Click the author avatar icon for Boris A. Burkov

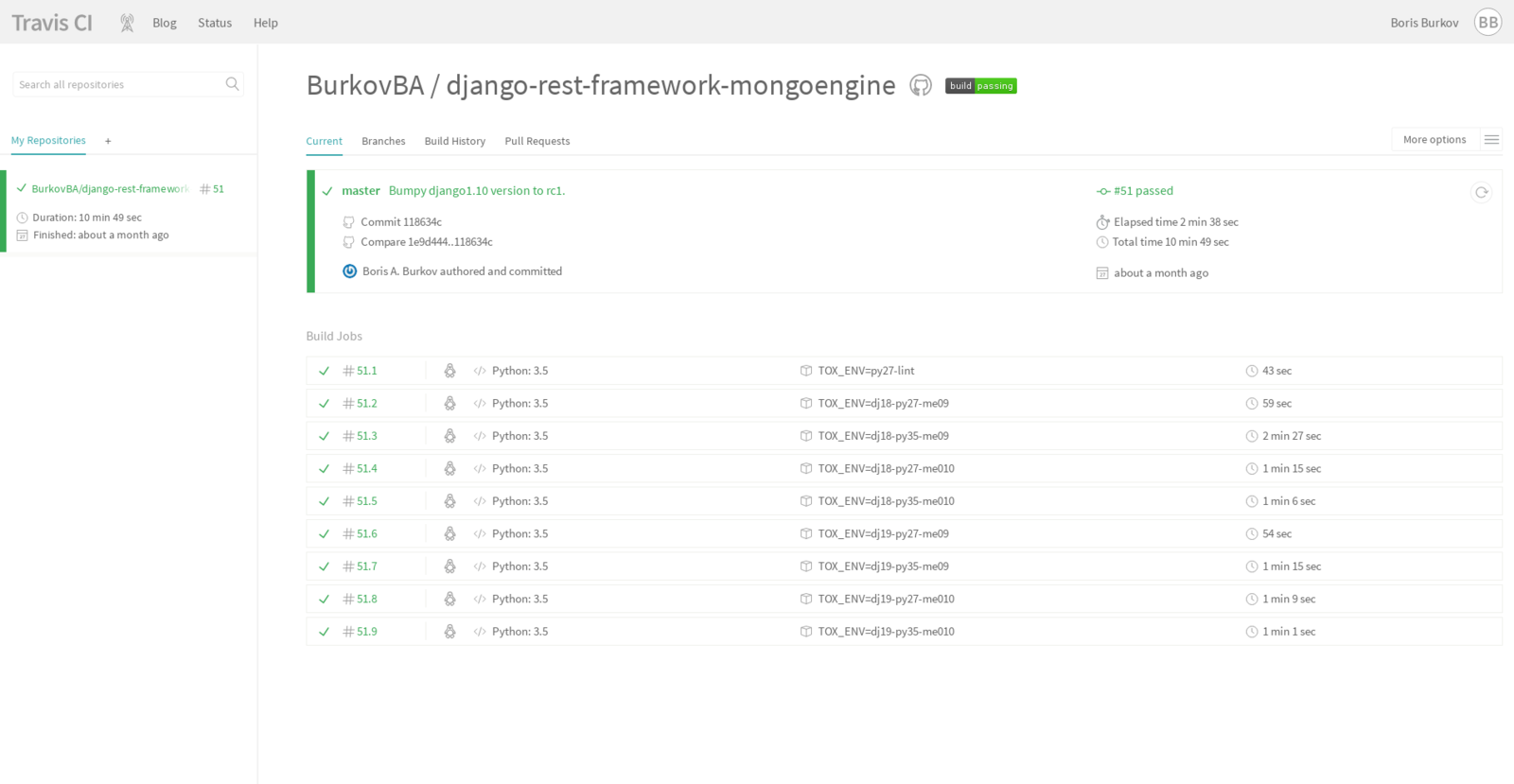click(x=349, y=271)
